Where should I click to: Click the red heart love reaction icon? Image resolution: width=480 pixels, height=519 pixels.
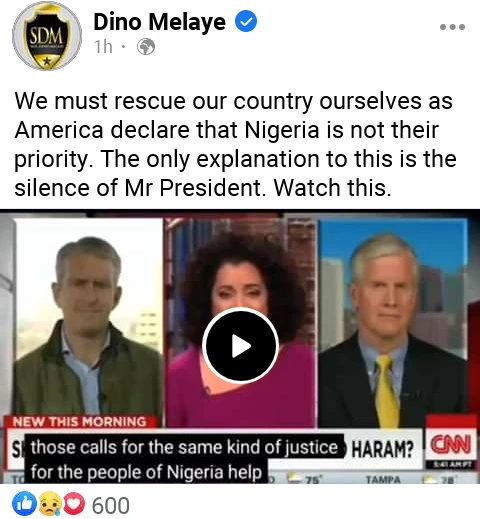(x=74, y=504)
